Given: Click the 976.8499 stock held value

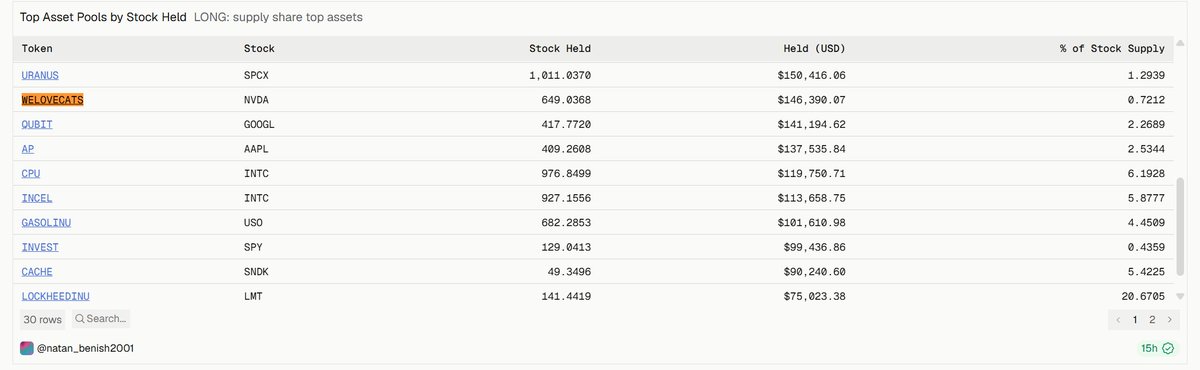Looking at the screenshot, I should pyautogui.click(x=565, y=174).
